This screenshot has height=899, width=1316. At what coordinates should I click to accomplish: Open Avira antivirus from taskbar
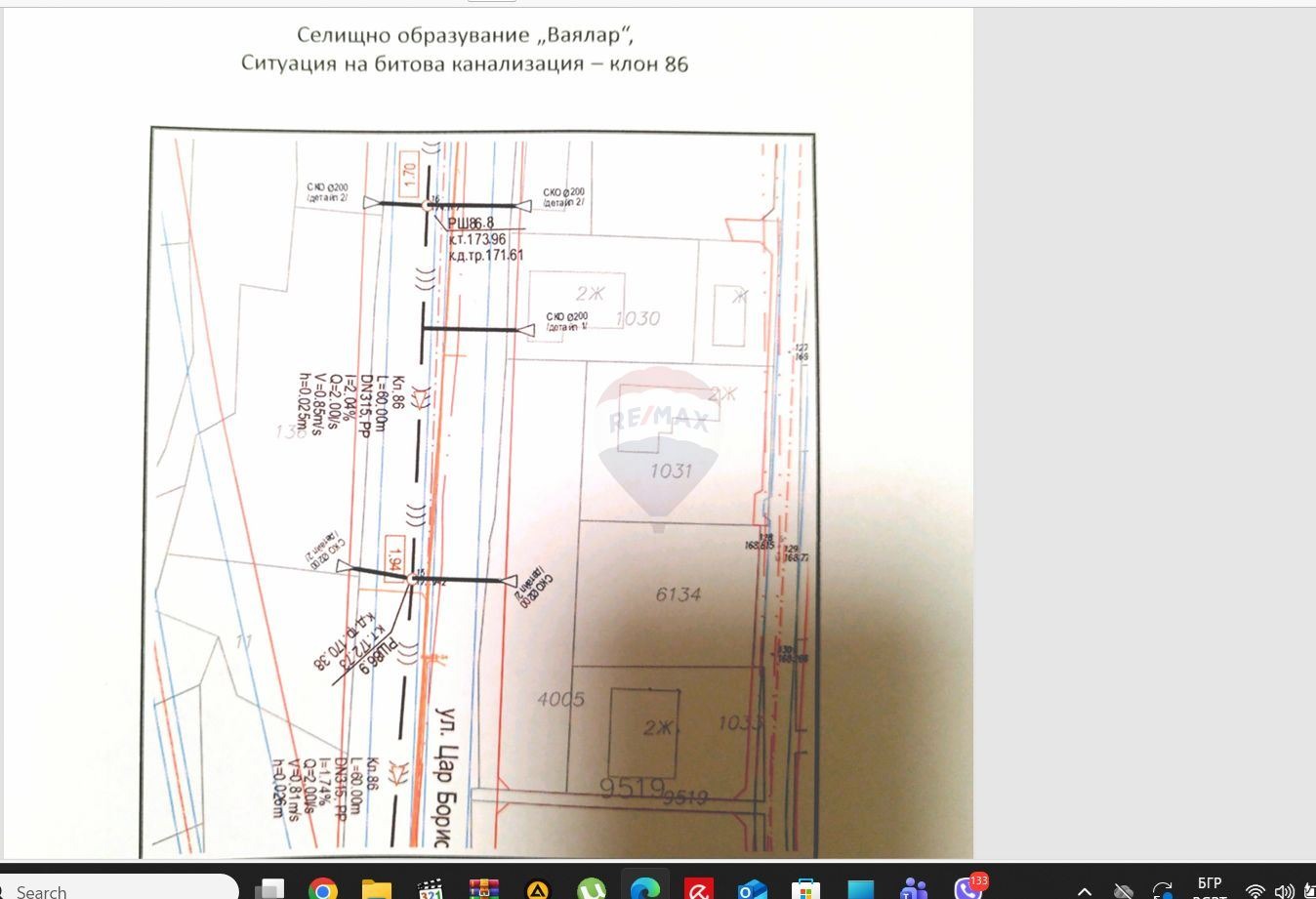coord(699,889)
